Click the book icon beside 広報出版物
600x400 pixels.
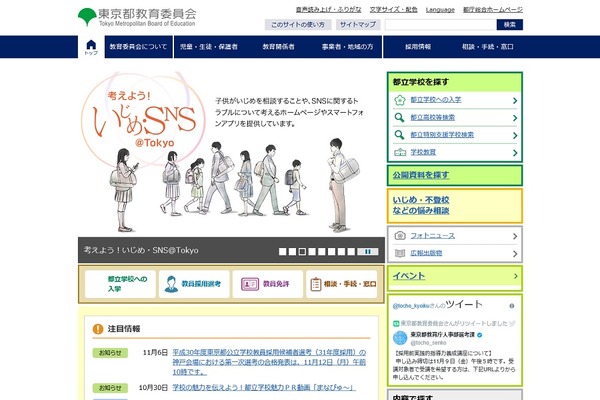[400, 253]
